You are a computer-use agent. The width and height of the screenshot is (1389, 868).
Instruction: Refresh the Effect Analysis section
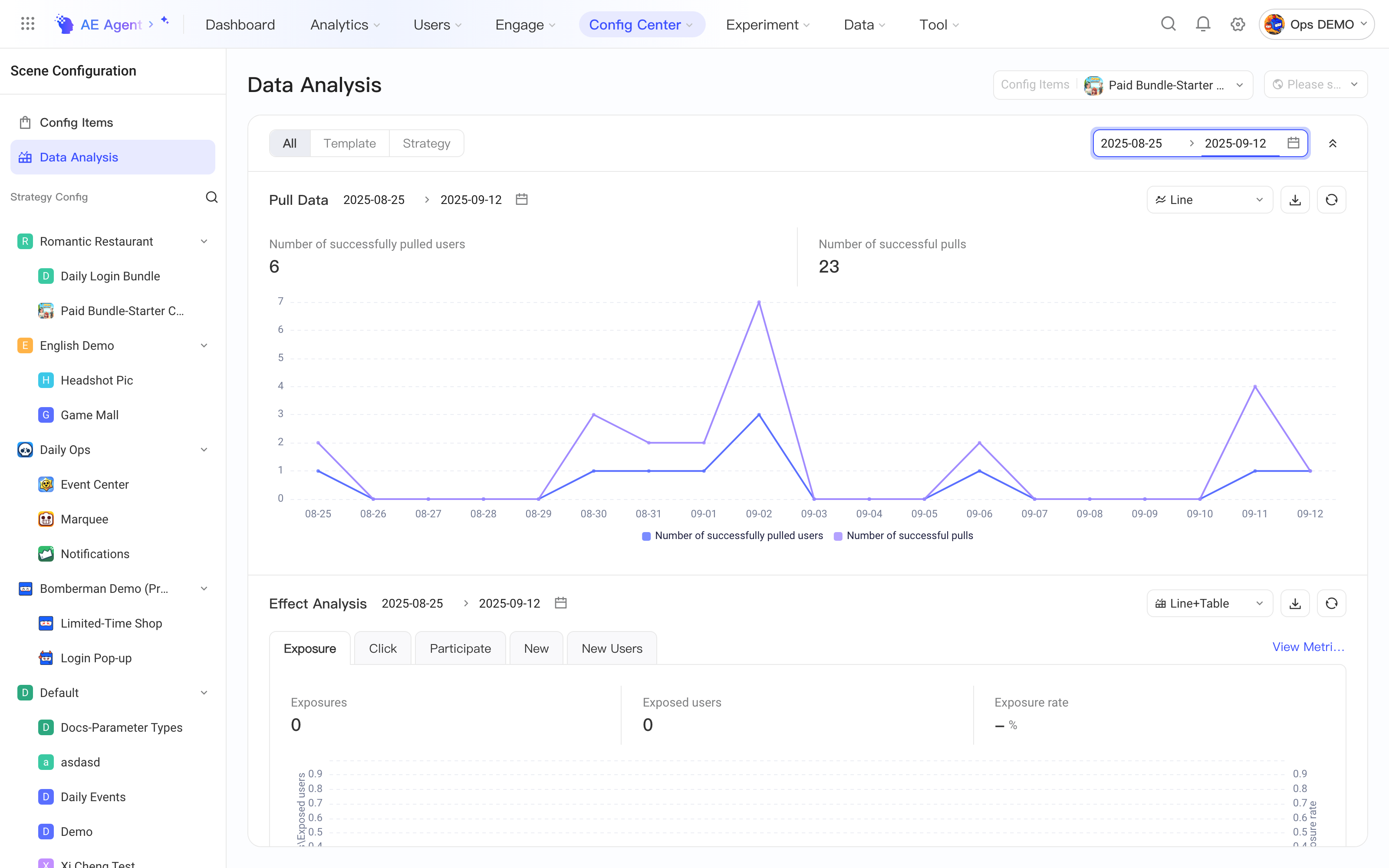point(1332,603)
